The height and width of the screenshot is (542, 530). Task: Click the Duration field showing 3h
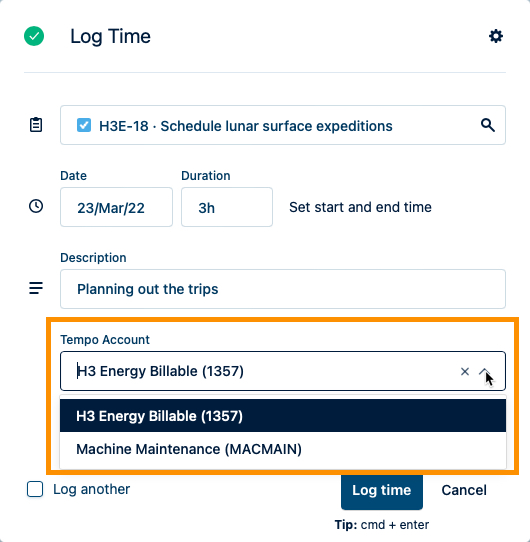pos(227,207)
